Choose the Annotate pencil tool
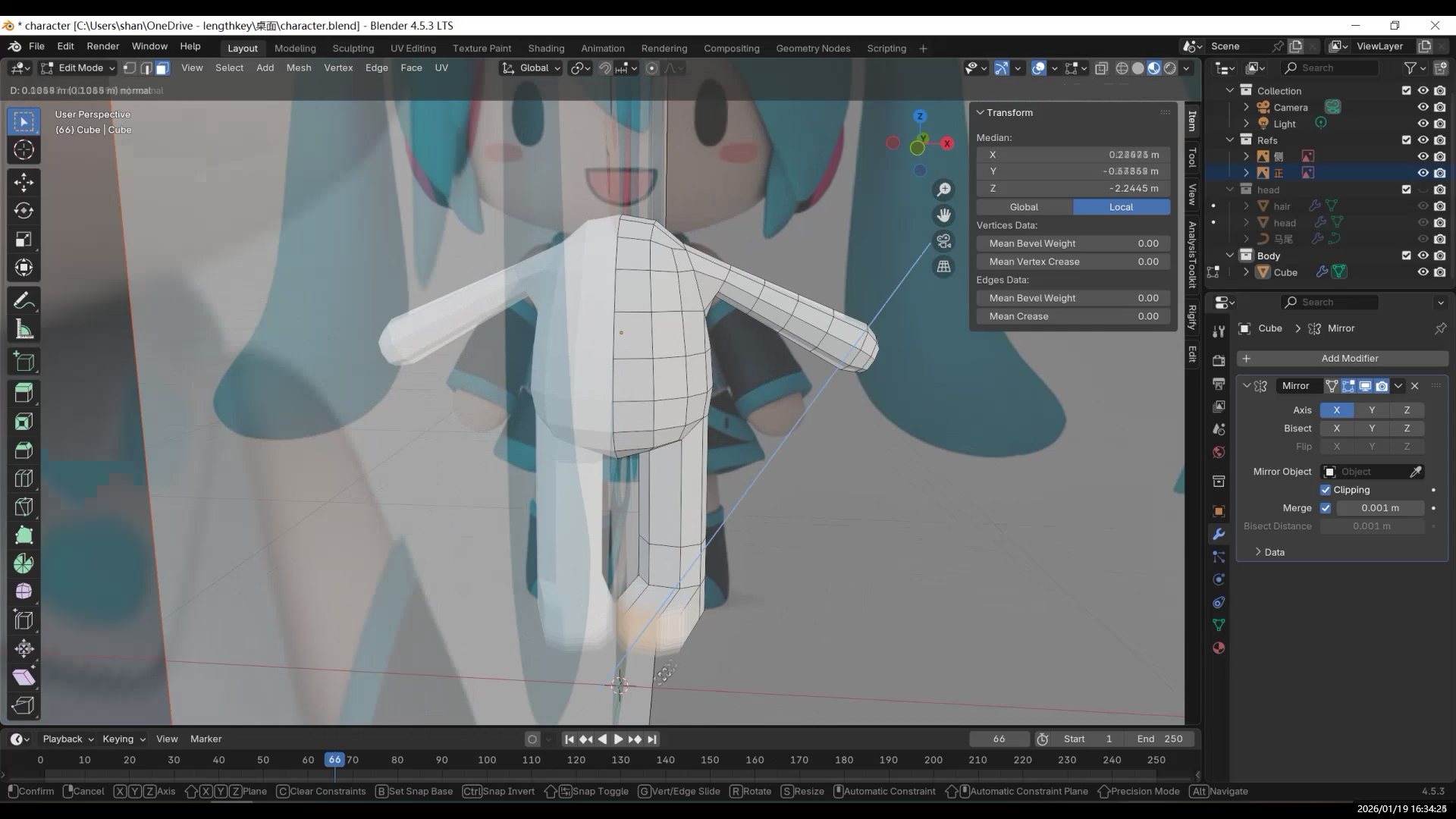This screenshot has width=1456, height=819. 24,301
